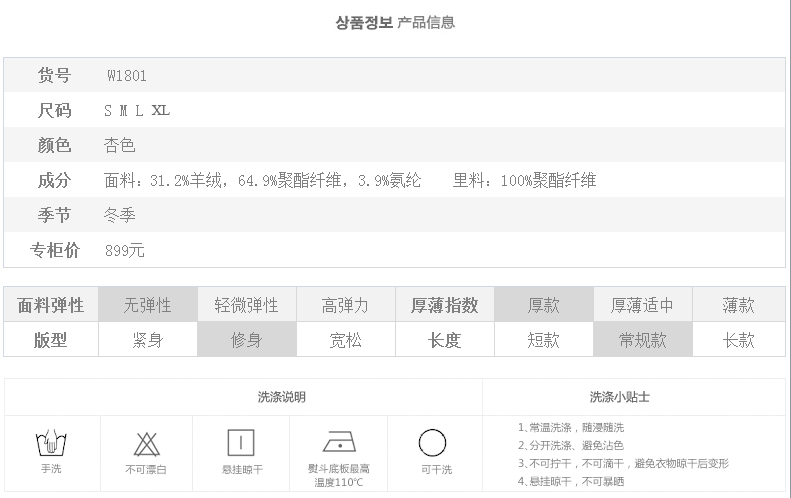Click tip 1 常温洗涤，随浸随洗

point(571,427)
